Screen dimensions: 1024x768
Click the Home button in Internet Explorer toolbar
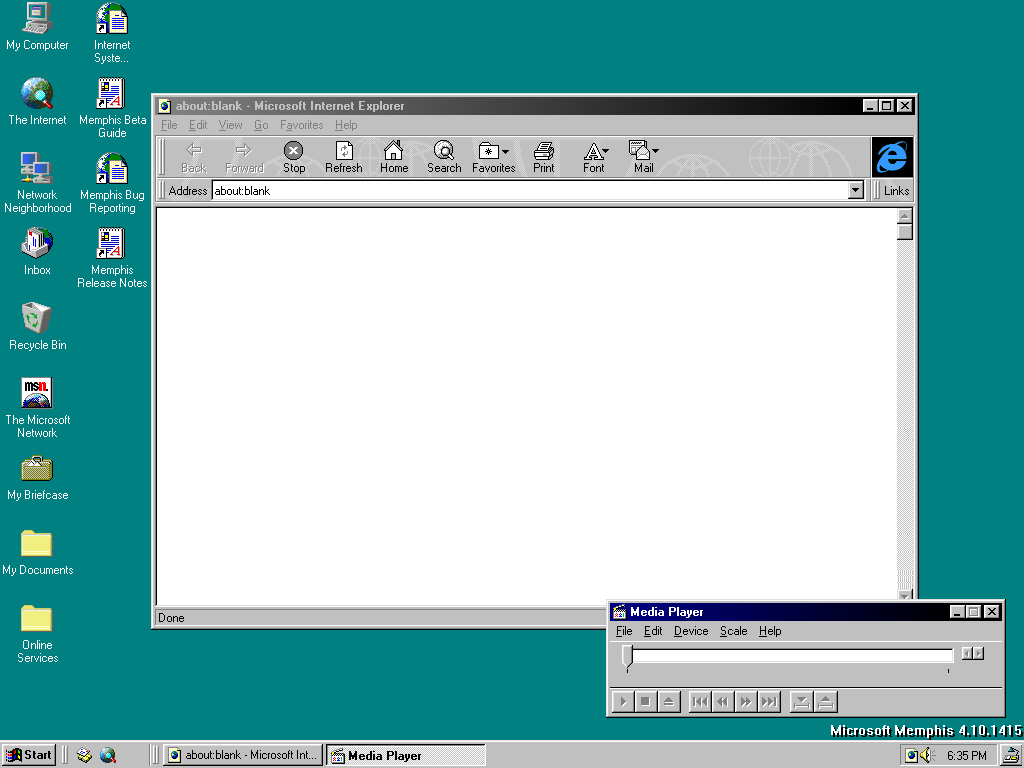[x=394, y=157]
